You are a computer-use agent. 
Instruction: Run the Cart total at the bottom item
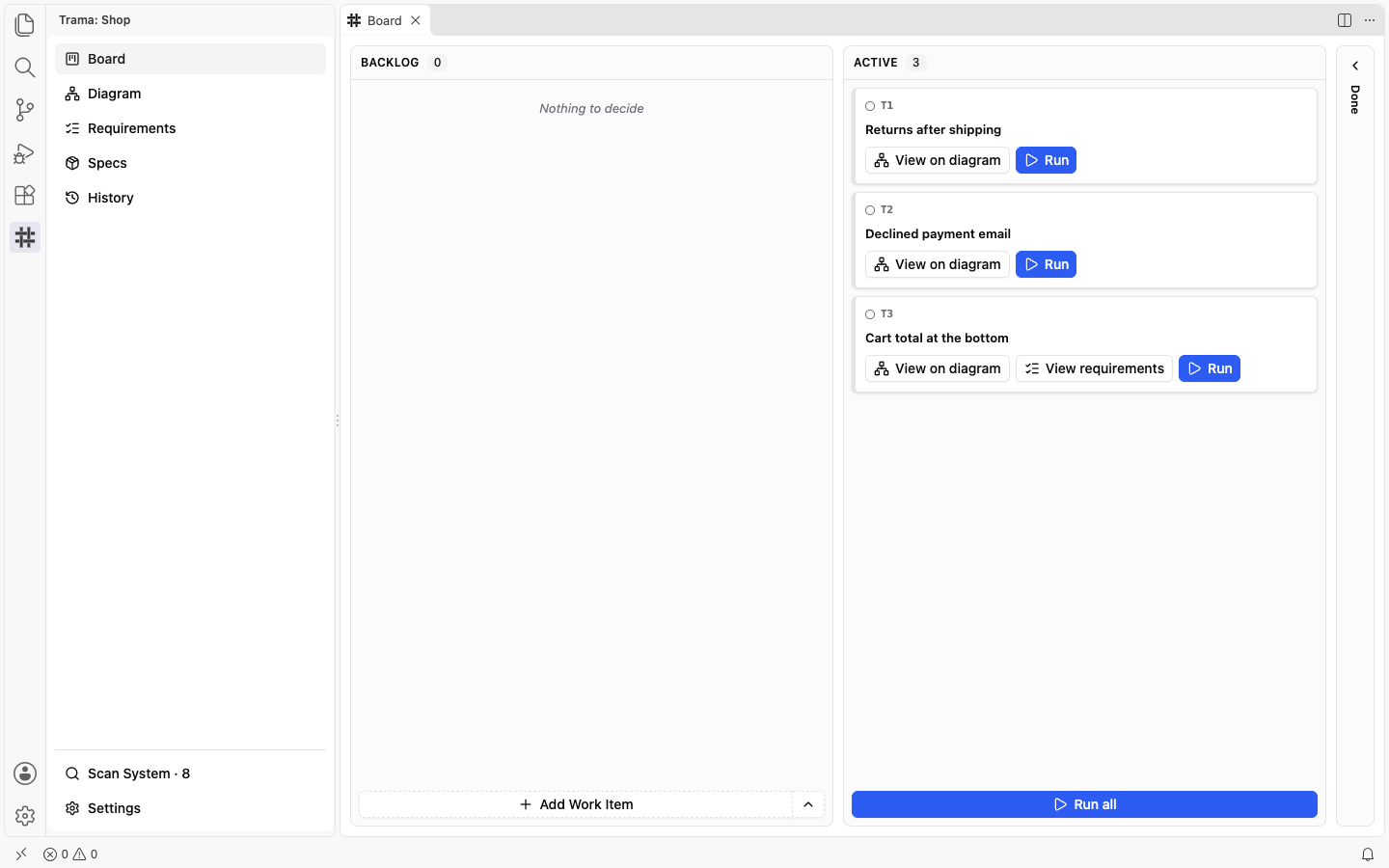[x=1210, y=368]
